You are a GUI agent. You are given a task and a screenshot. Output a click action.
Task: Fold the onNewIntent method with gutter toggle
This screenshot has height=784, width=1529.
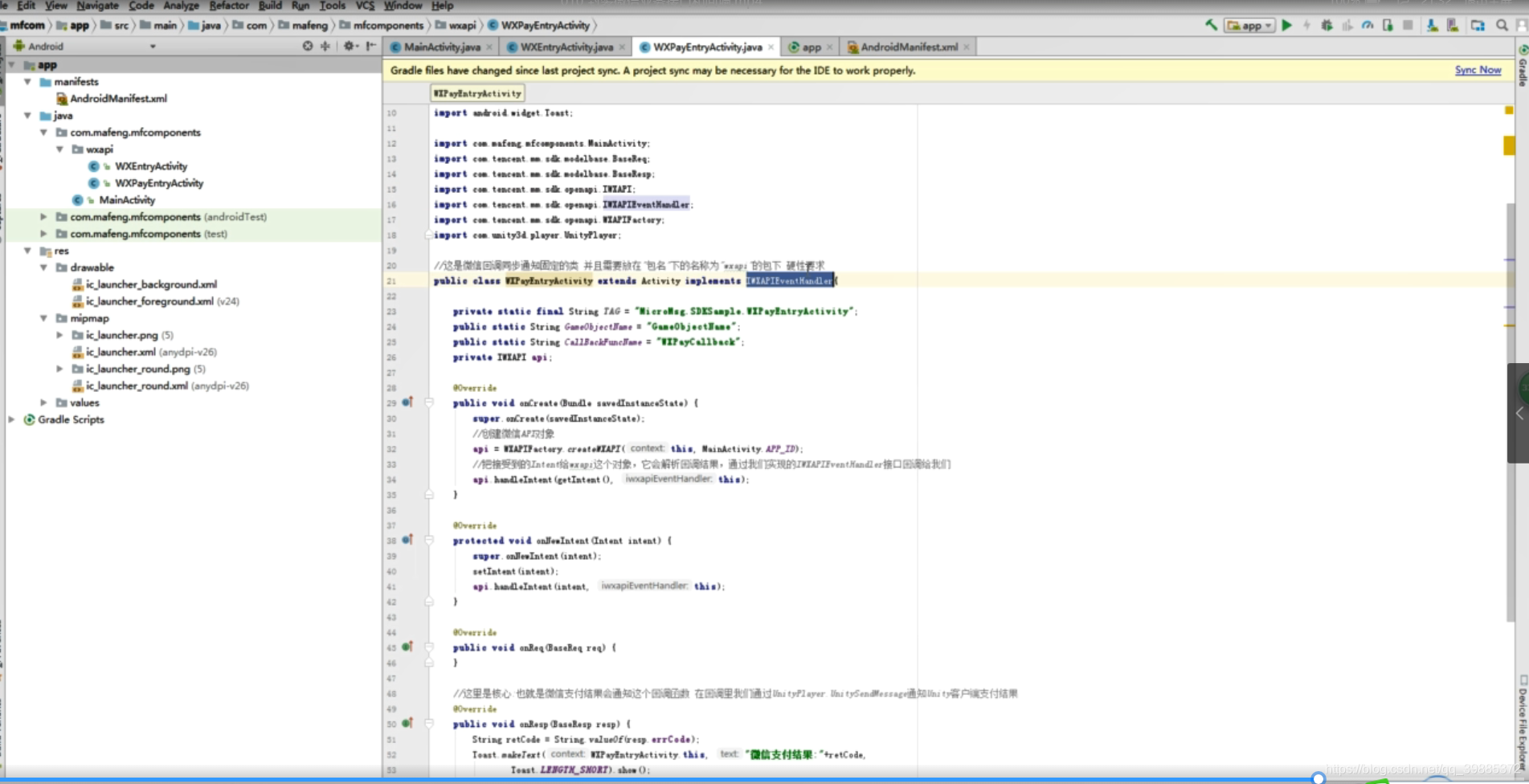429,540
